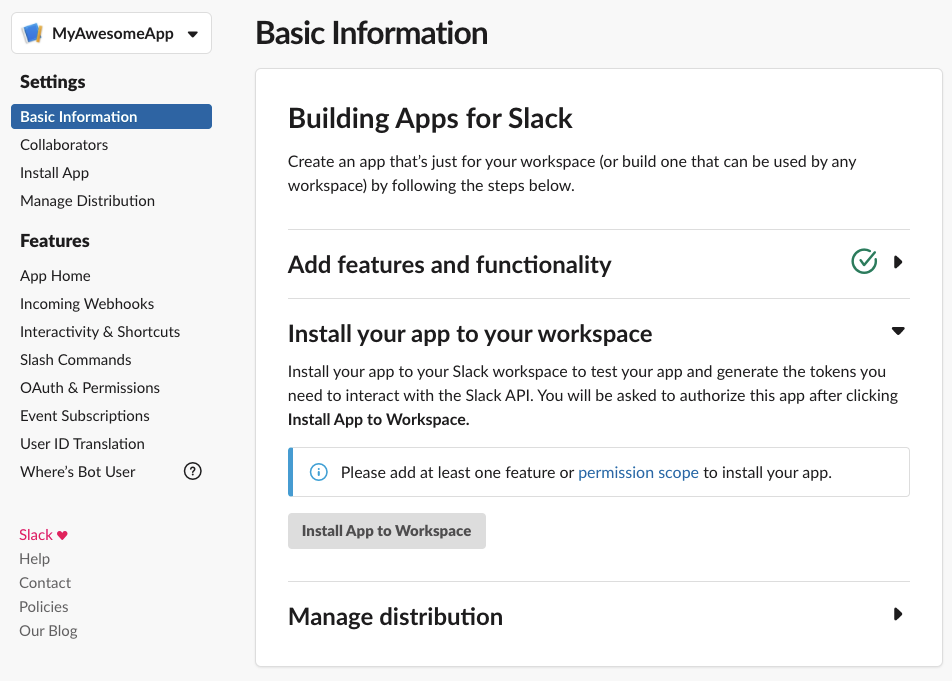This screenshot has width=952, height=681.
Task: Open the MyAwesomeApp app switcher dropdown
Action: (192, 34)
